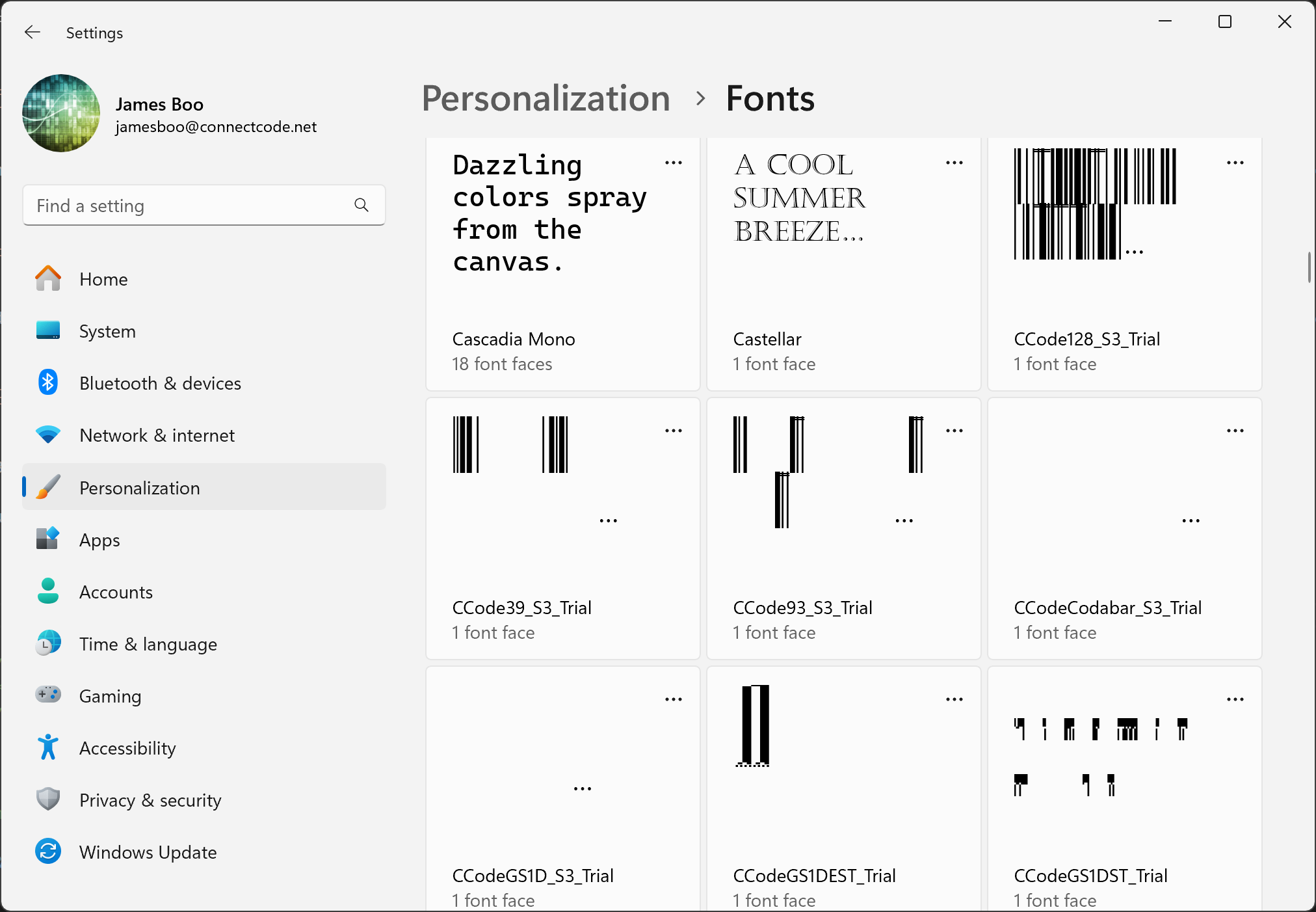This screenshot has height=912, width=1316.
Task: Open more options for CCodeGS1D_S3_Trial
Action: click(674, 699)
